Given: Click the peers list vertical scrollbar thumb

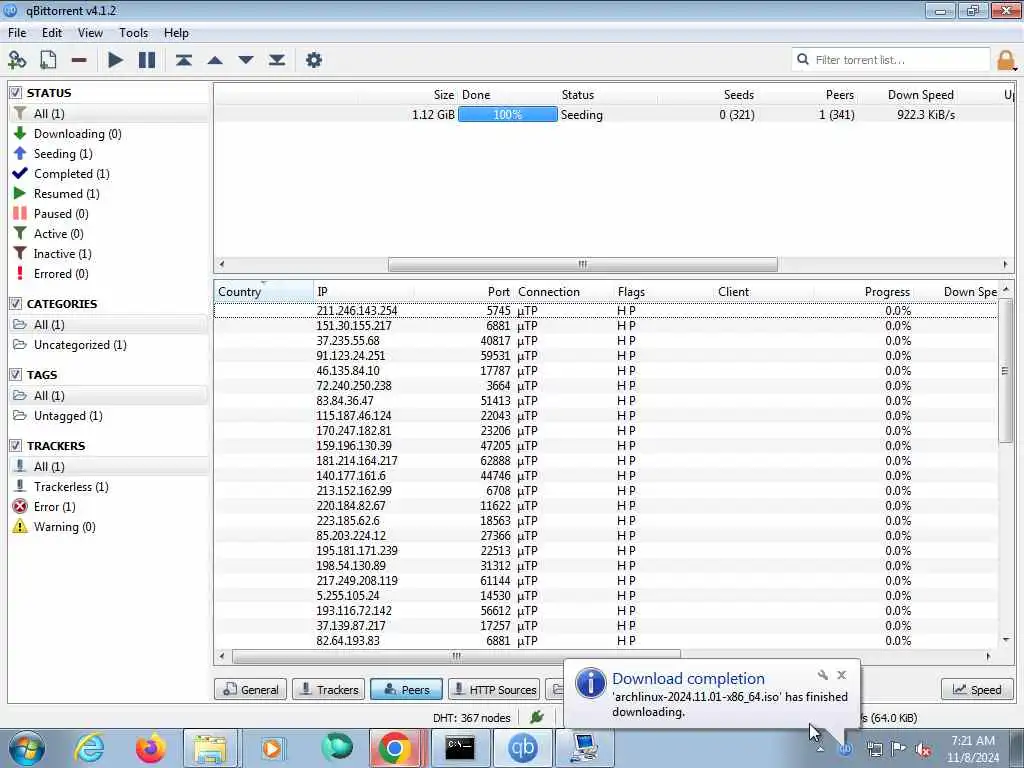Looking at the screenshot, I should (1006, 371).
